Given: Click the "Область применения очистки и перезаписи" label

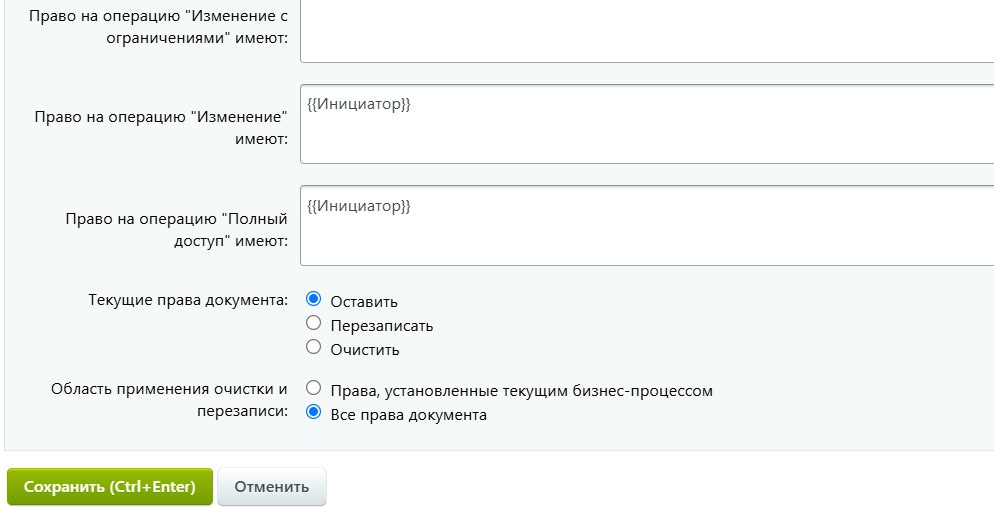Looking at the screenshot, I should [169, 399].
